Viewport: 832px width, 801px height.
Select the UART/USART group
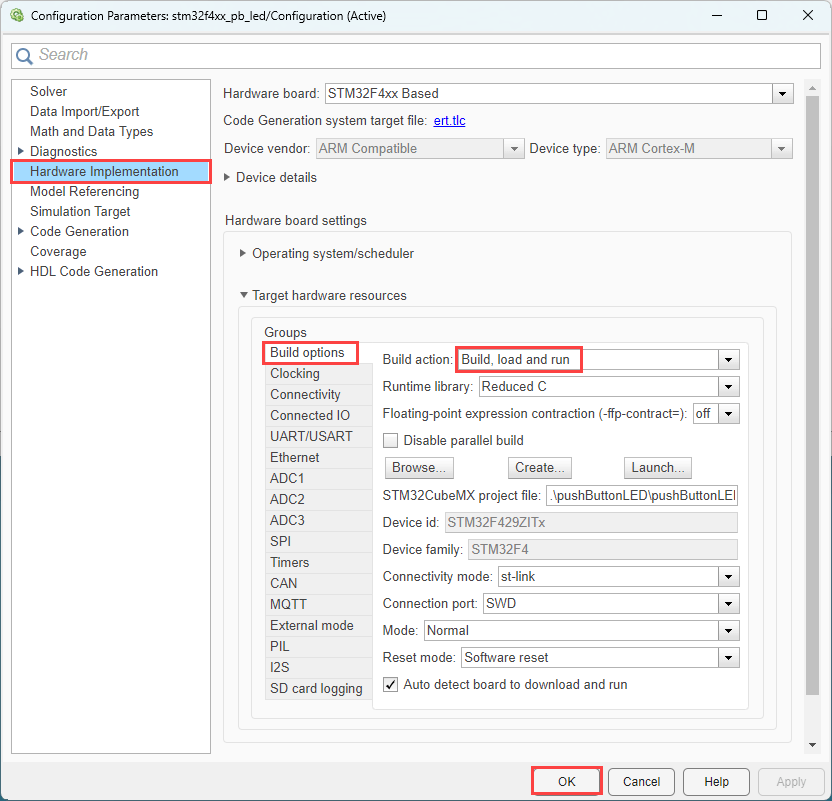[x=318, y=437]
